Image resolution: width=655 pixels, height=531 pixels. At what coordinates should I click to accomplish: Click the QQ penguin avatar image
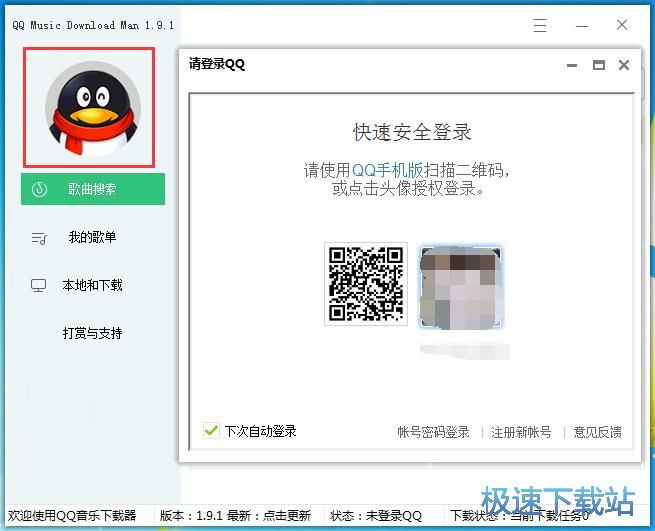point(93,109)
